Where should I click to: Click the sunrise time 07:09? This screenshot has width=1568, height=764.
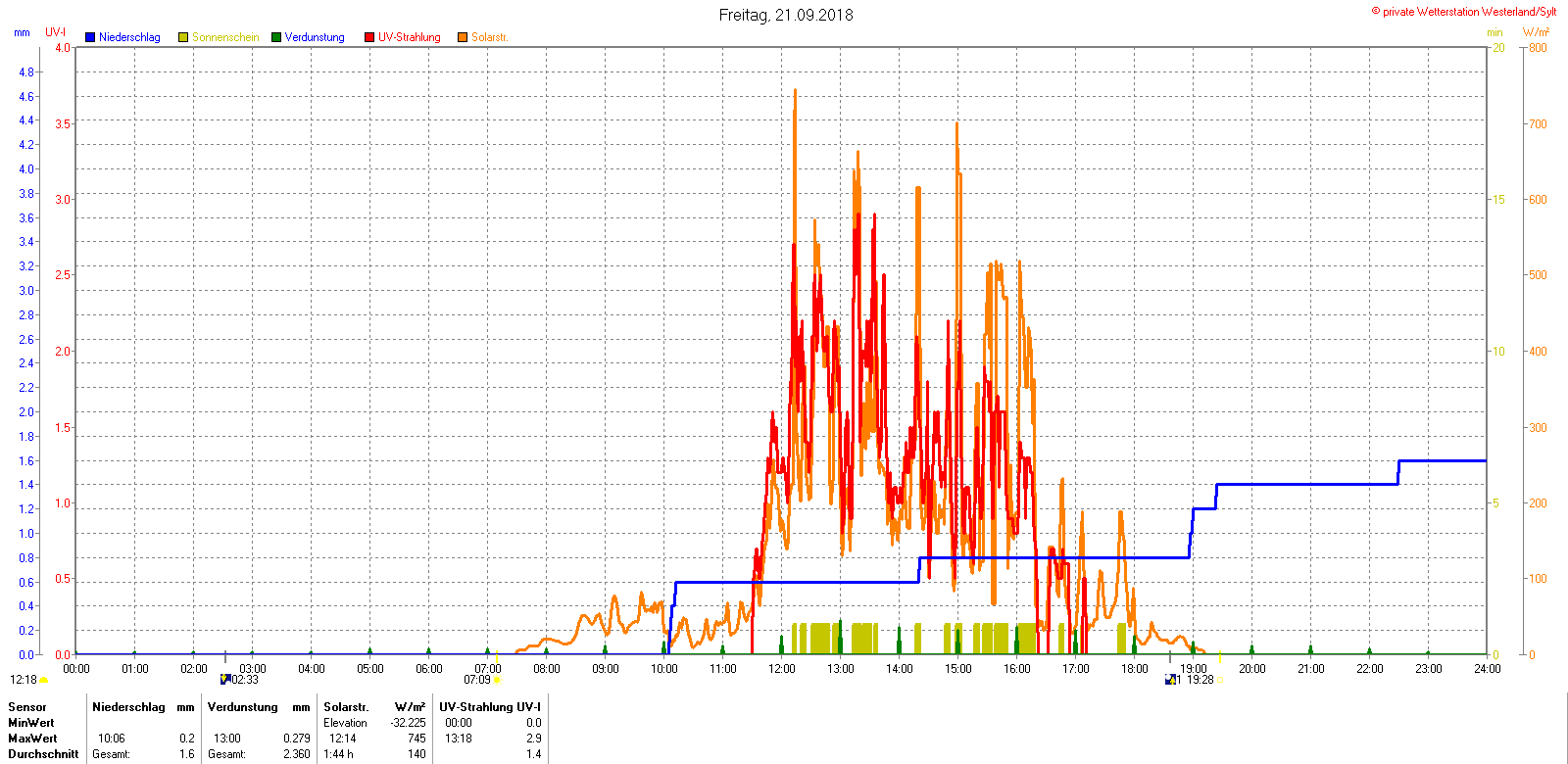tap(477, 680)
